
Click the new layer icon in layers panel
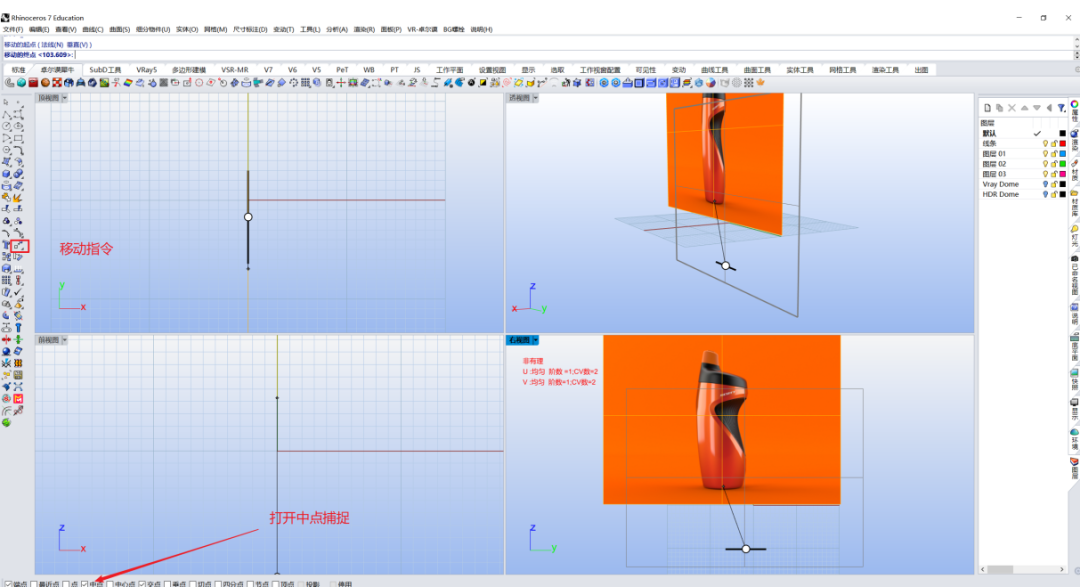pos(987,107)
